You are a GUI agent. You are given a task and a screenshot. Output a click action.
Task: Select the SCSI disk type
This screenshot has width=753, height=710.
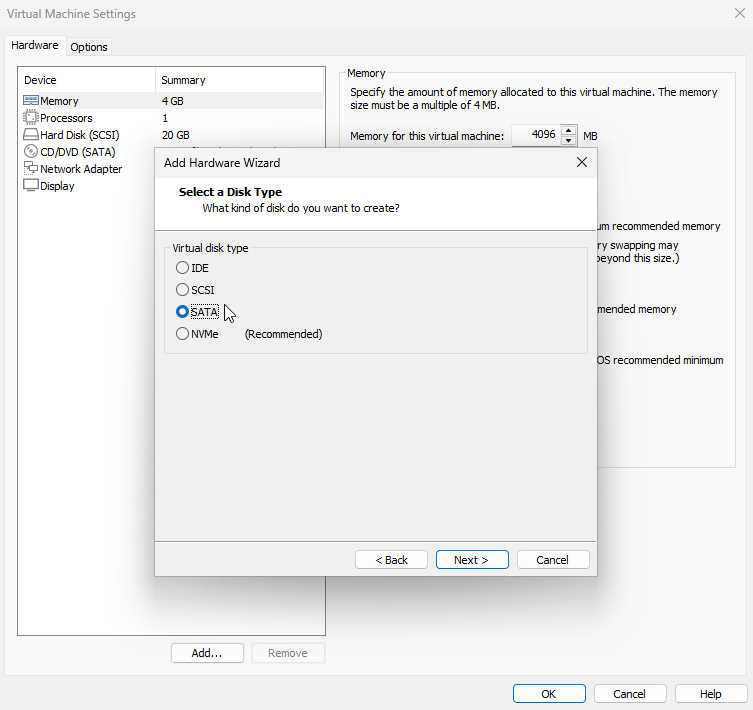[182, 289]
